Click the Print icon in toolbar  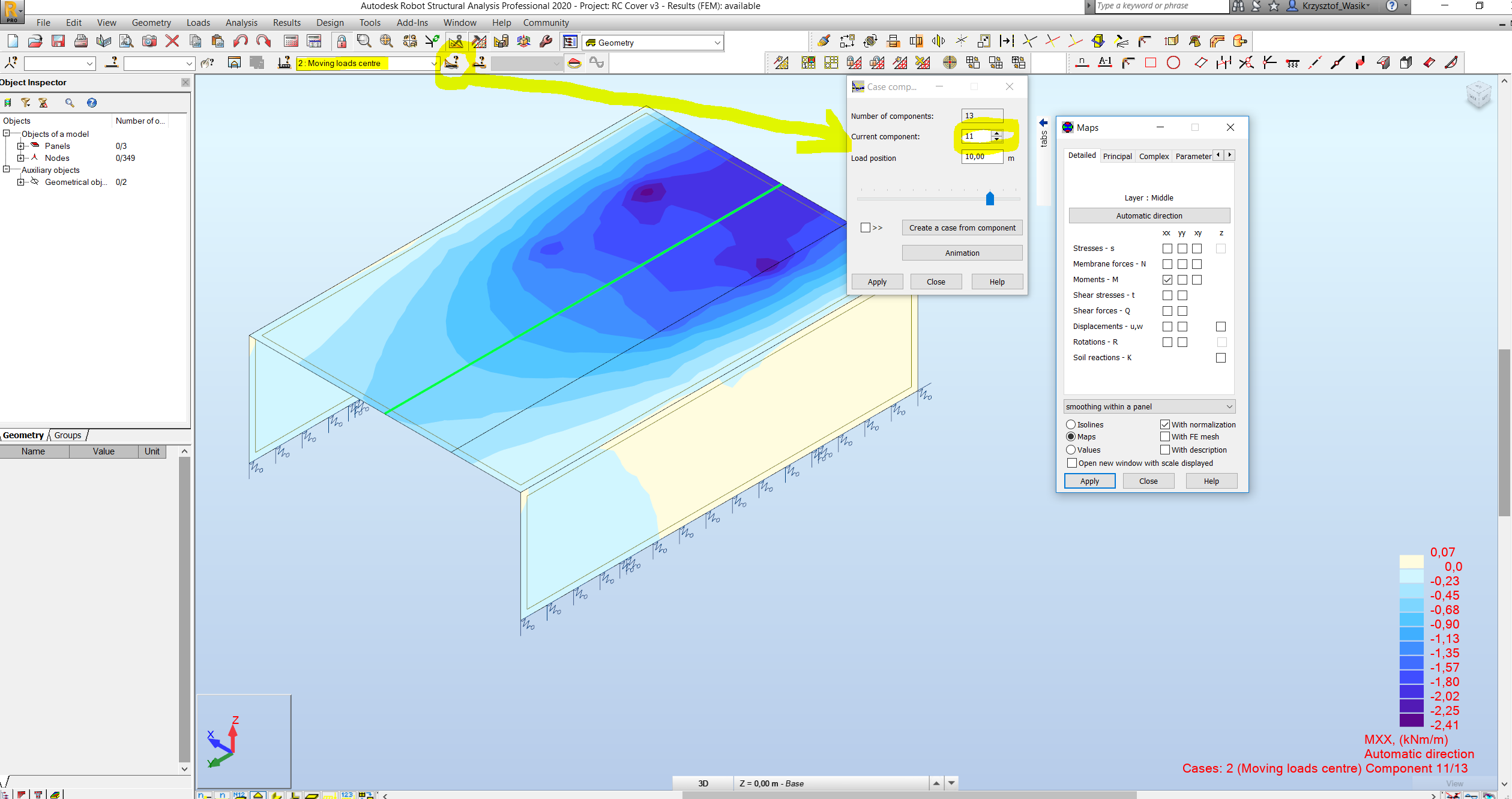pos(81,41)
